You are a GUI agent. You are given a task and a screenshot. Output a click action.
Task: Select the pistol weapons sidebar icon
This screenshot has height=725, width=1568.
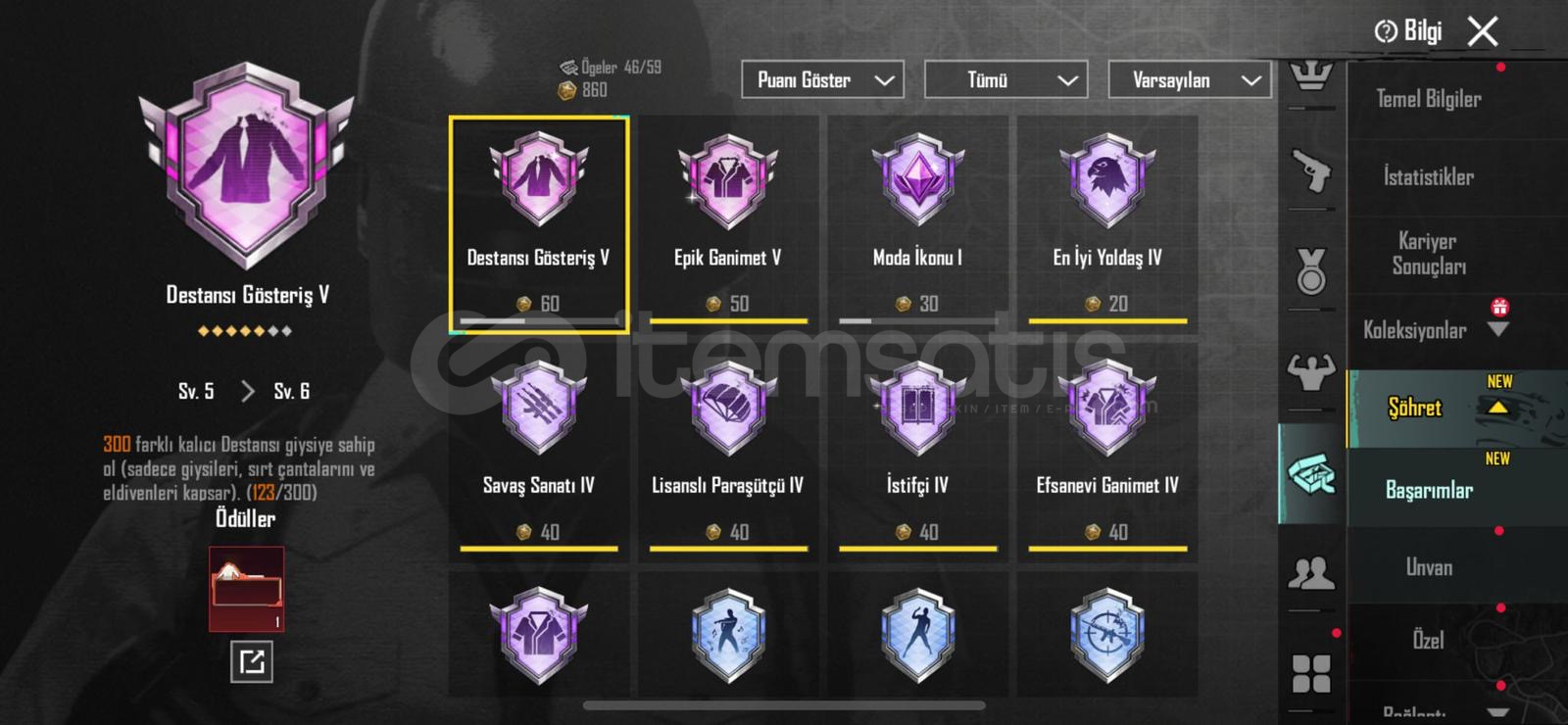click(1311, 170)
